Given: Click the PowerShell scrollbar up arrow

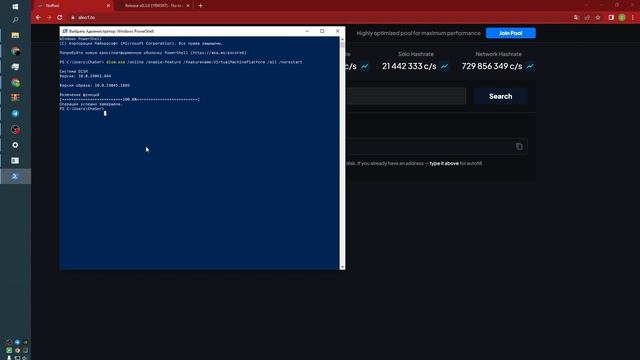Looking at the screenshot, I should (342, 39).
